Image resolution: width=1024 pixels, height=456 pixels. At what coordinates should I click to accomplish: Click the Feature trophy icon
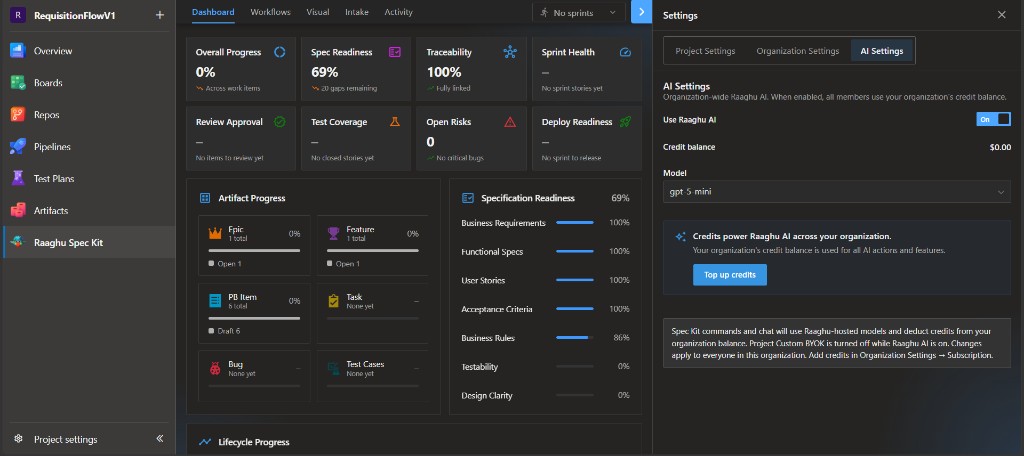coord(334,233)
